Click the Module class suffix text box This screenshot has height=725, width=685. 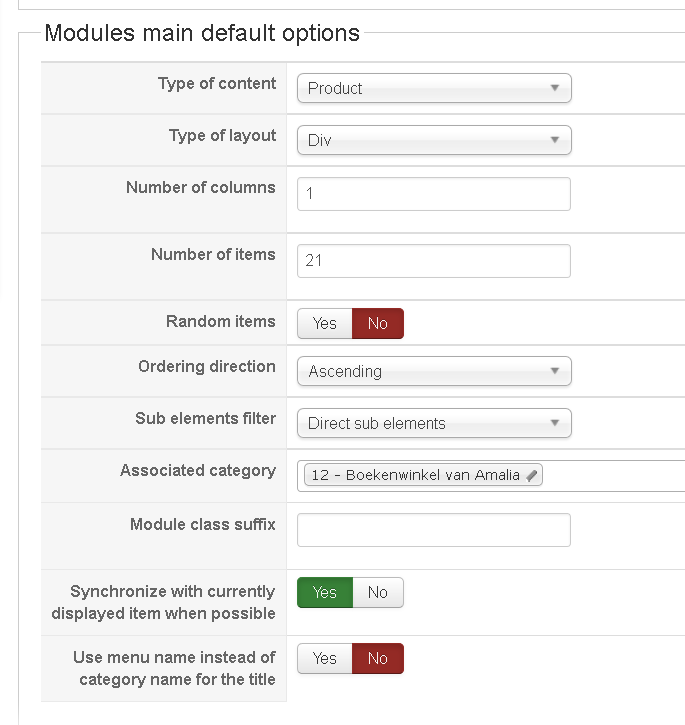[x=434, y=530]
